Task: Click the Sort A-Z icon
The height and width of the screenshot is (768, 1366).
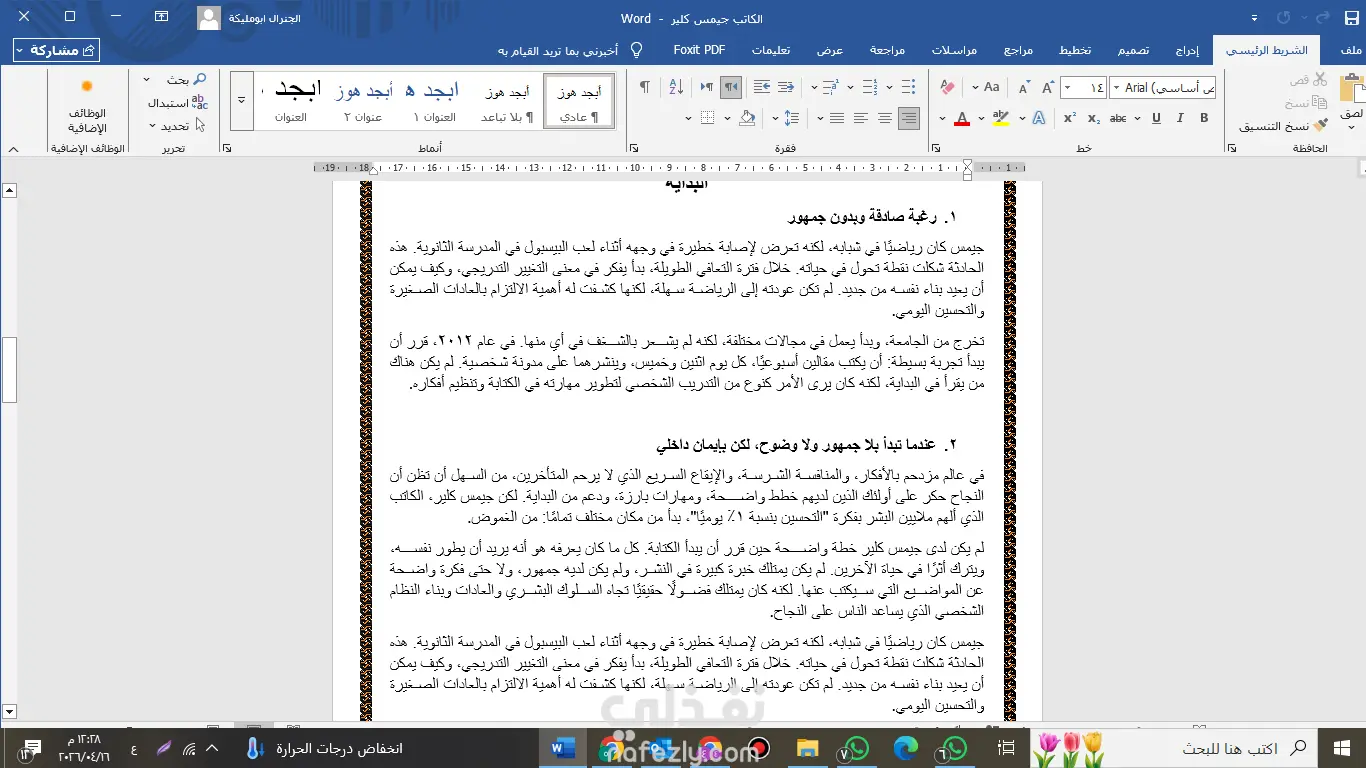Action: point(676,87)
